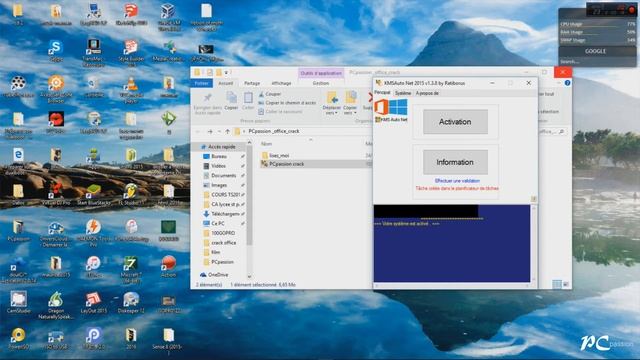The image size is (640, 360).
Task: Click the FL Studio 11 desktop icon
Action: click(131, 193)
